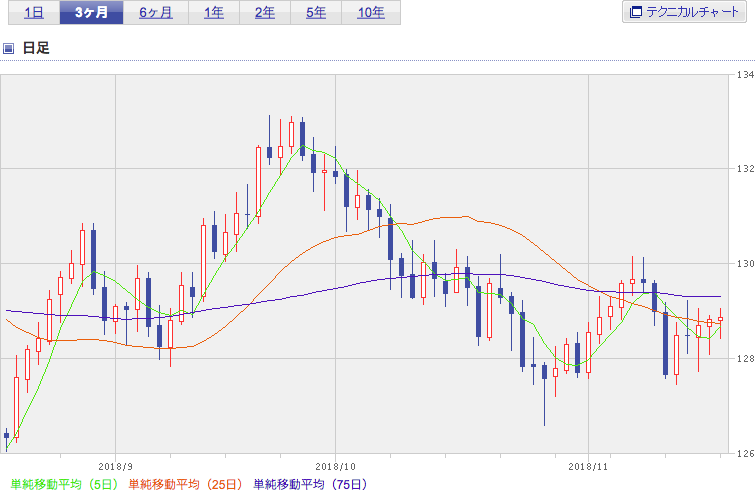
Task: Select the 10年 chart range
Action: pyautogui.click(x=371, y=13)
